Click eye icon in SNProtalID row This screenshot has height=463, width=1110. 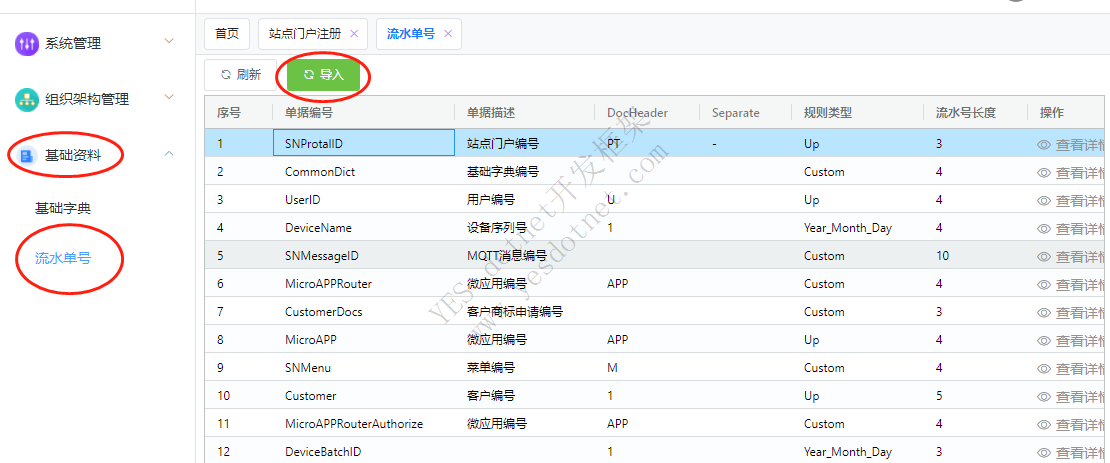1044,145
